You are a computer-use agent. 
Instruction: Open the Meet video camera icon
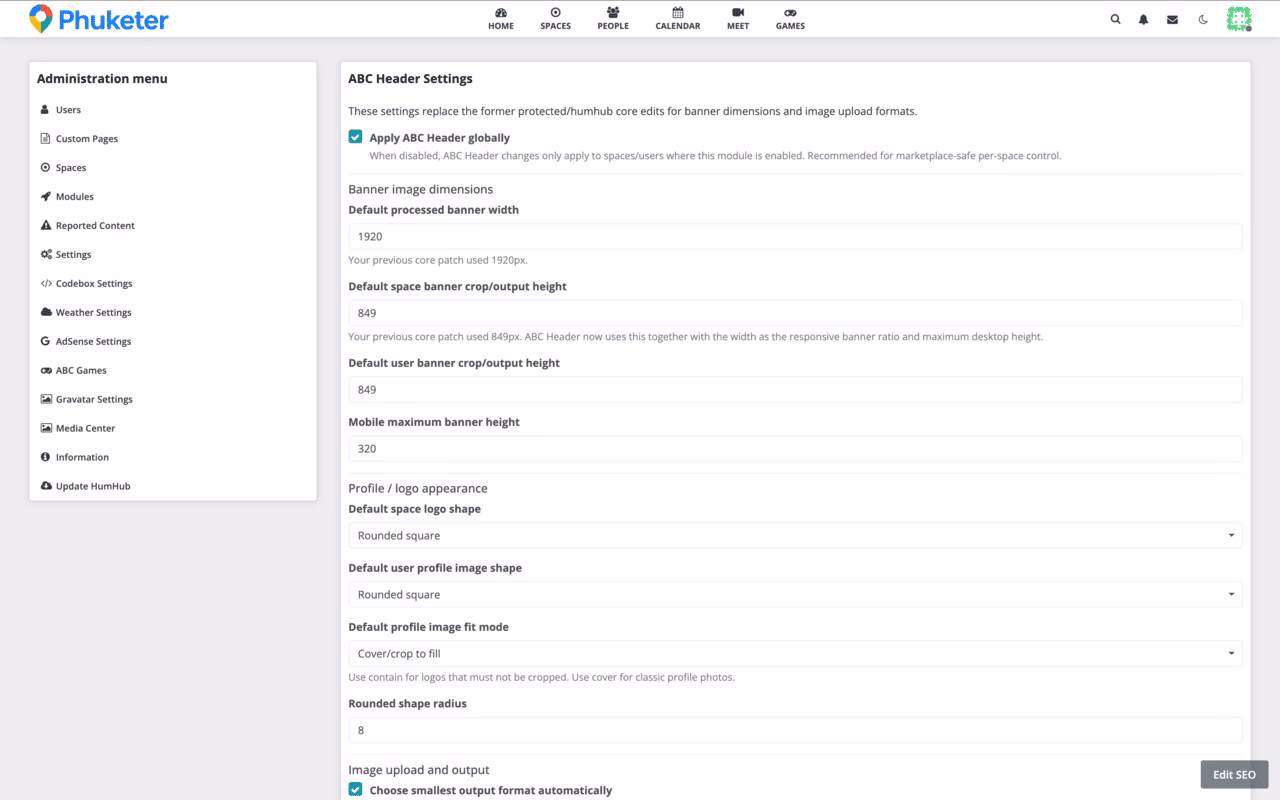pos(738,13)
